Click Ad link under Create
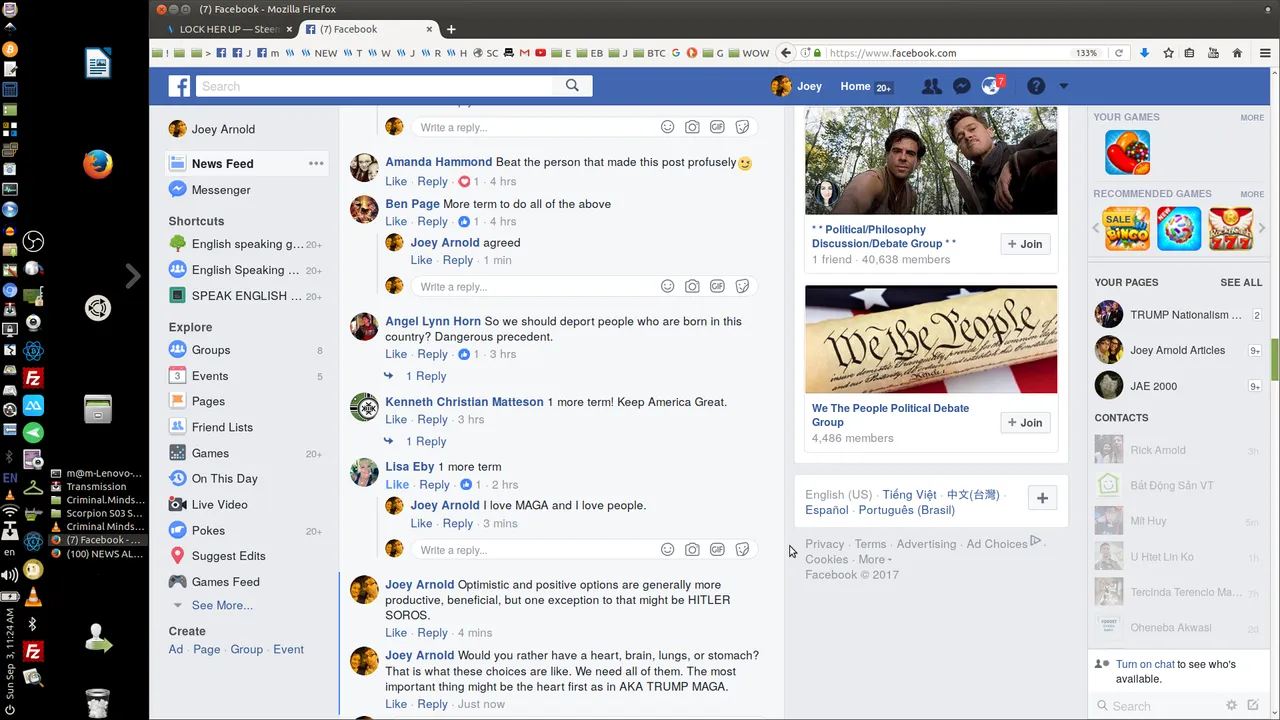 coord(176,649)
